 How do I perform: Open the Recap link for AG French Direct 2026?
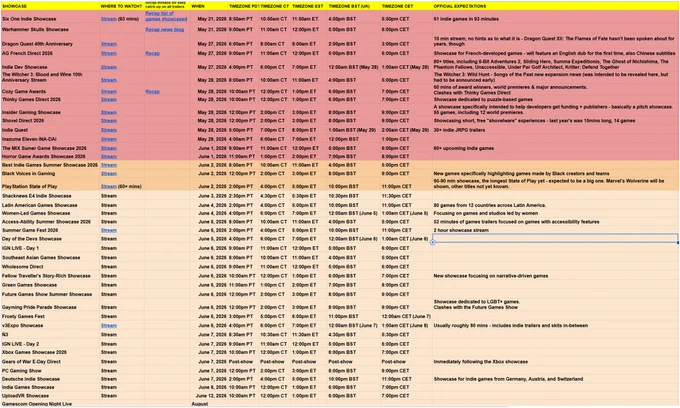(152, 53)
